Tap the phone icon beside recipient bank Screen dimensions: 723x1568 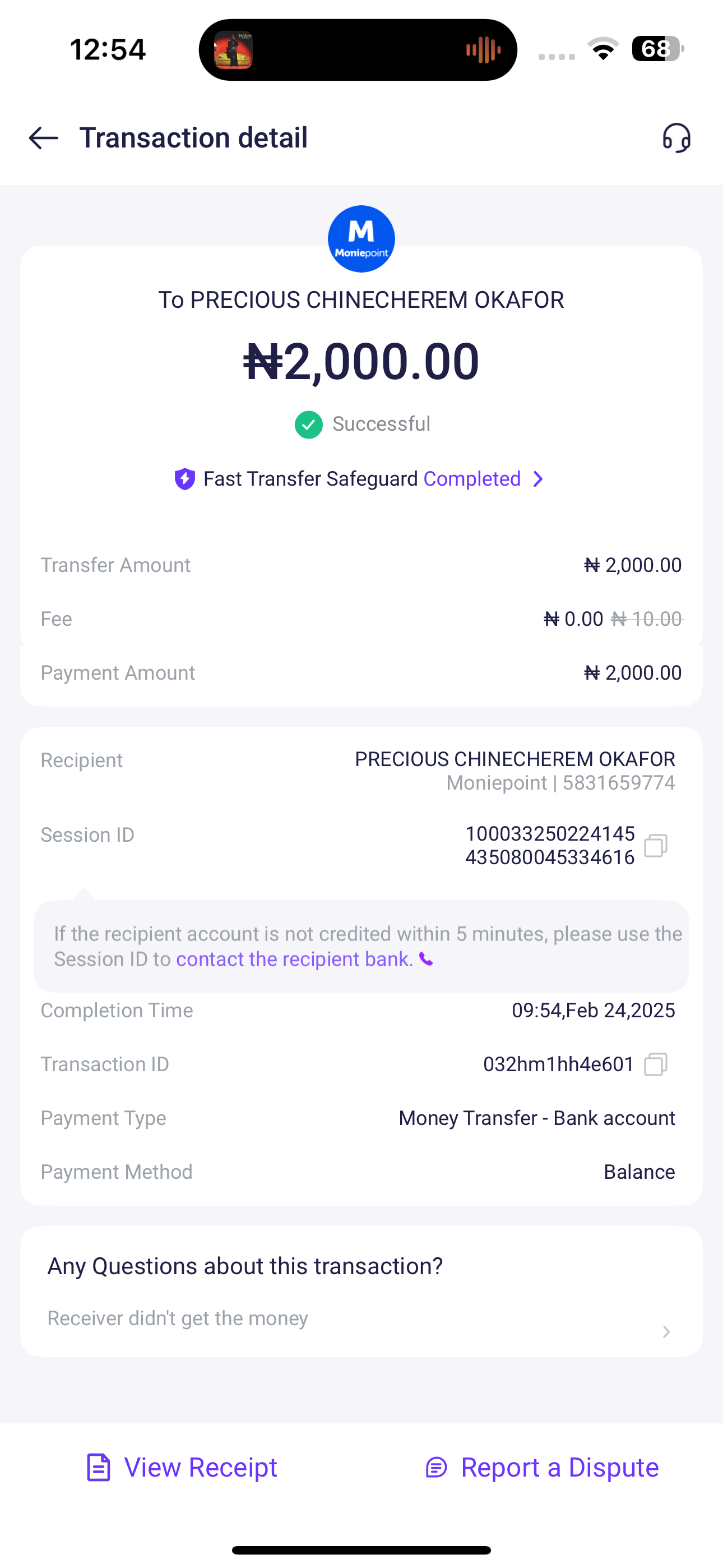point(427,960)
